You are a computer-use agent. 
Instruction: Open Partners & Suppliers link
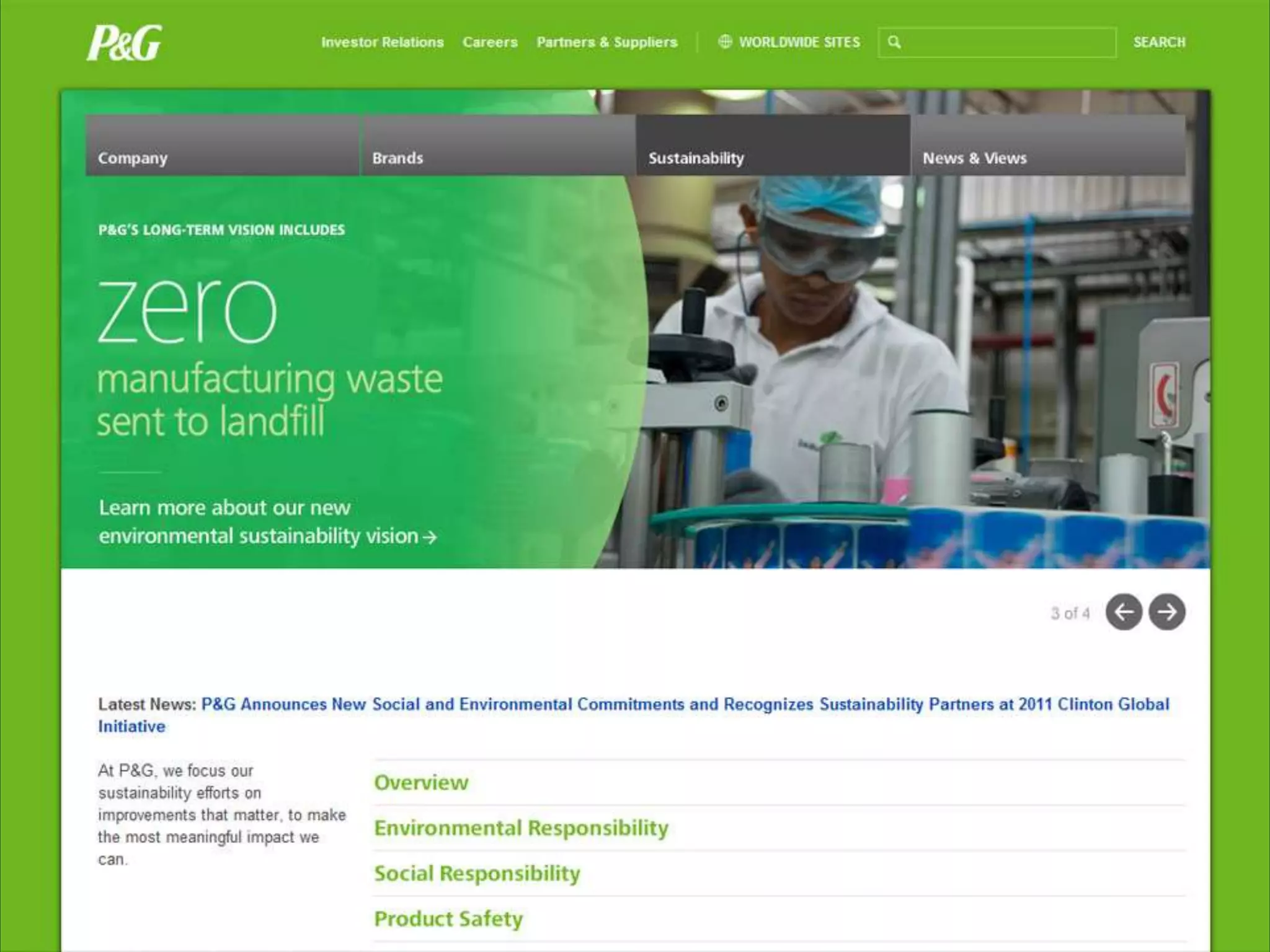point(606,42)
